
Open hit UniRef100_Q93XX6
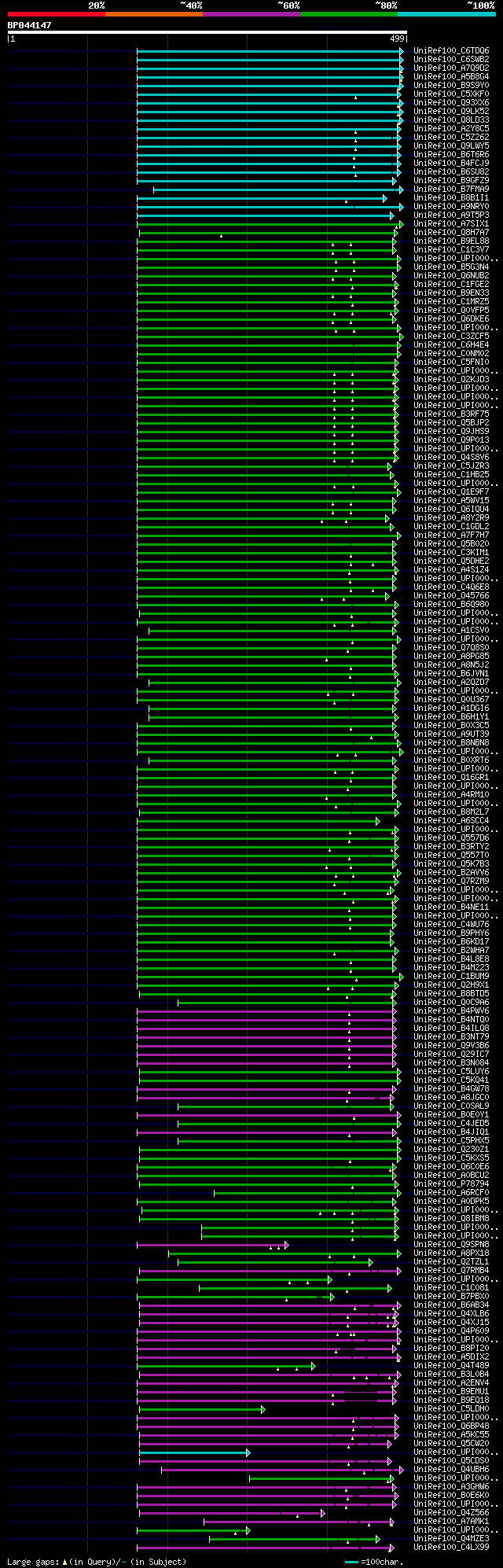click(451, 102)
